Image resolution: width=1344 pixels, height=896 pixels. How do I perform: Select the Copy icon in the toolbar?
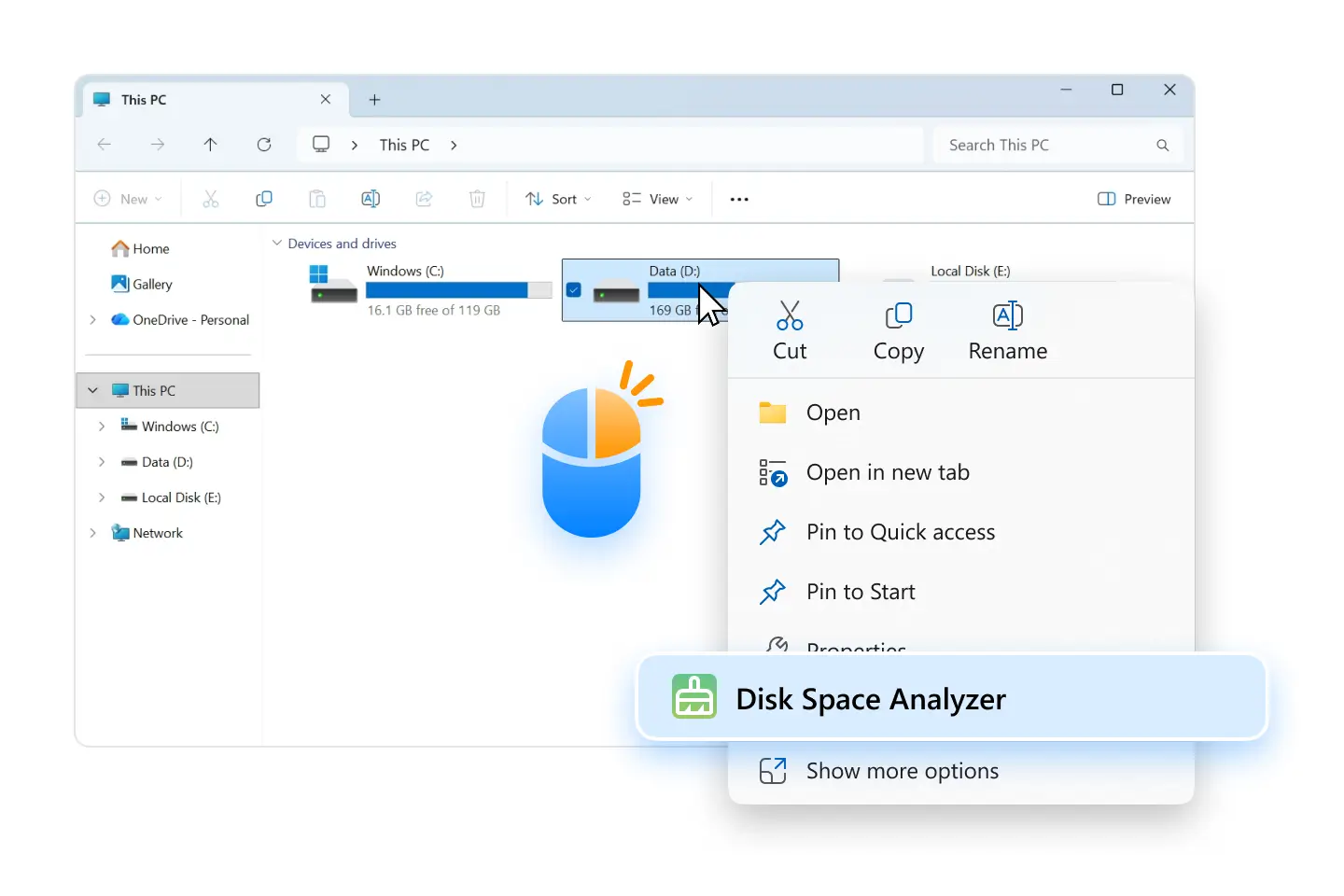point(264,198)
